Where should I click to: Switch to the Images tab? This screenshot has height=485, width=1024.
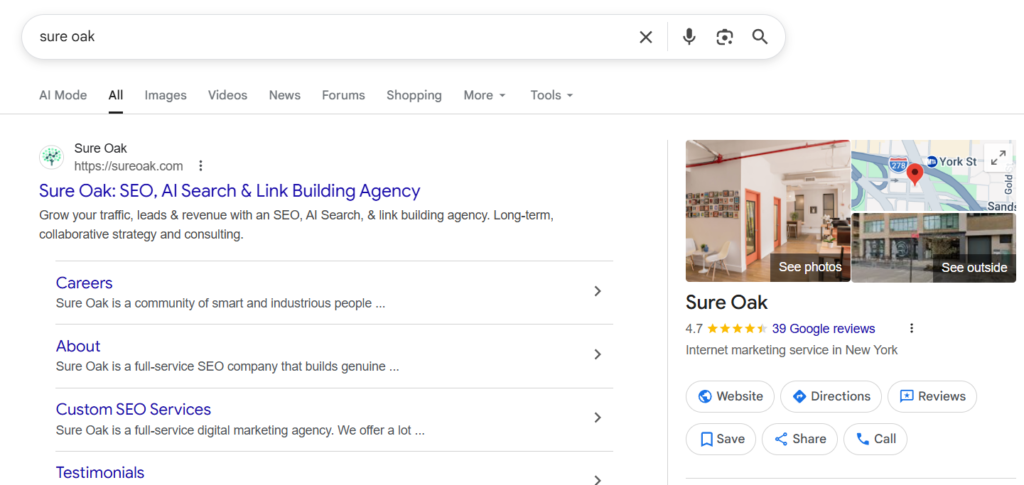(165, 95)
